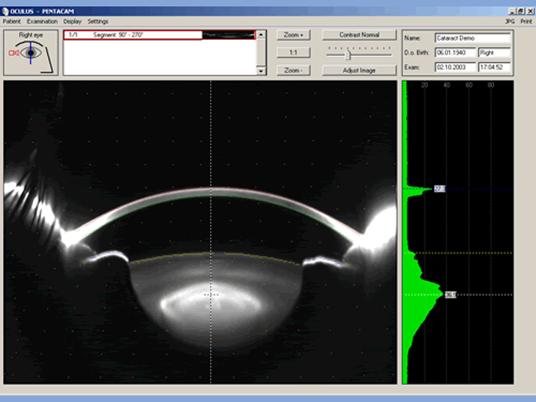536x402 pixels.
Task: Open the Settings menu
Action: coord(98,21)
